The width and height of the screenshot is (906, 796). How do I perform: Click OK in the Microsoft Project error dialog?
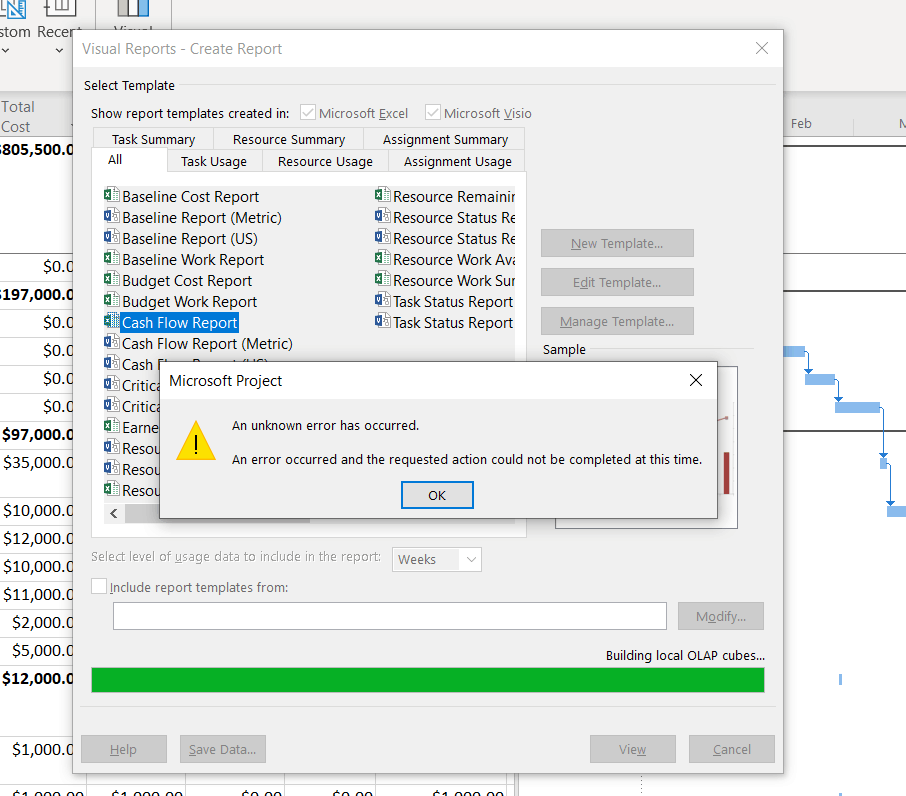(x=437, y=495)
